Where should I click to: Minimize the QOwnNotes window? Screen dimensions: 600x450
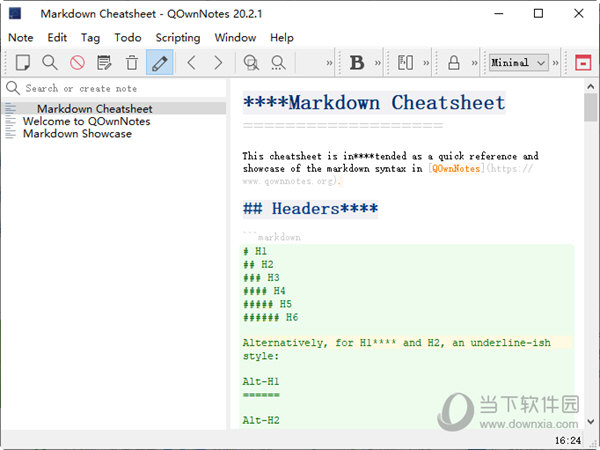tap(499, 13)
